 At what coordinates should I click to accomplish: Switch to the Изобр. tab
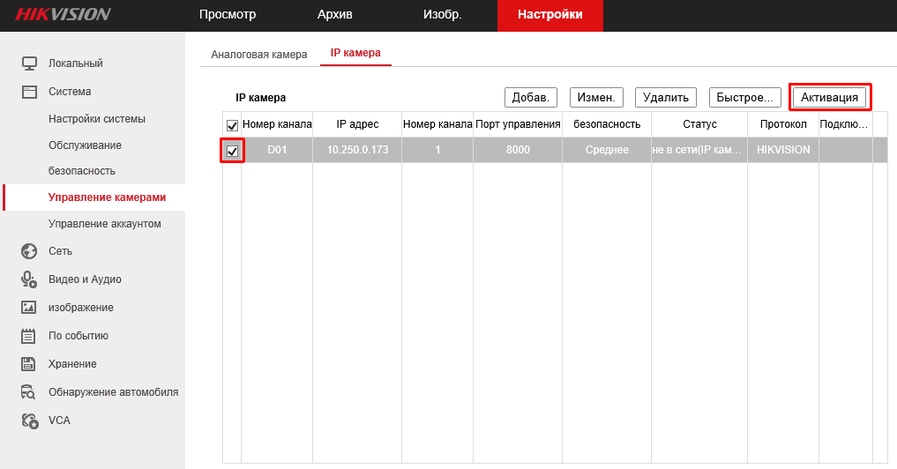click(442, 15)
